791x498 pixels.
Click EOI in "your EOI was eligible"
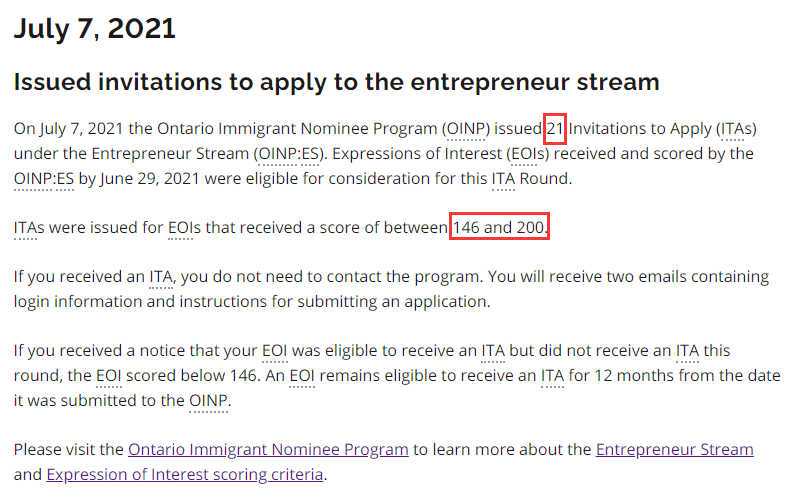point(275,350)
